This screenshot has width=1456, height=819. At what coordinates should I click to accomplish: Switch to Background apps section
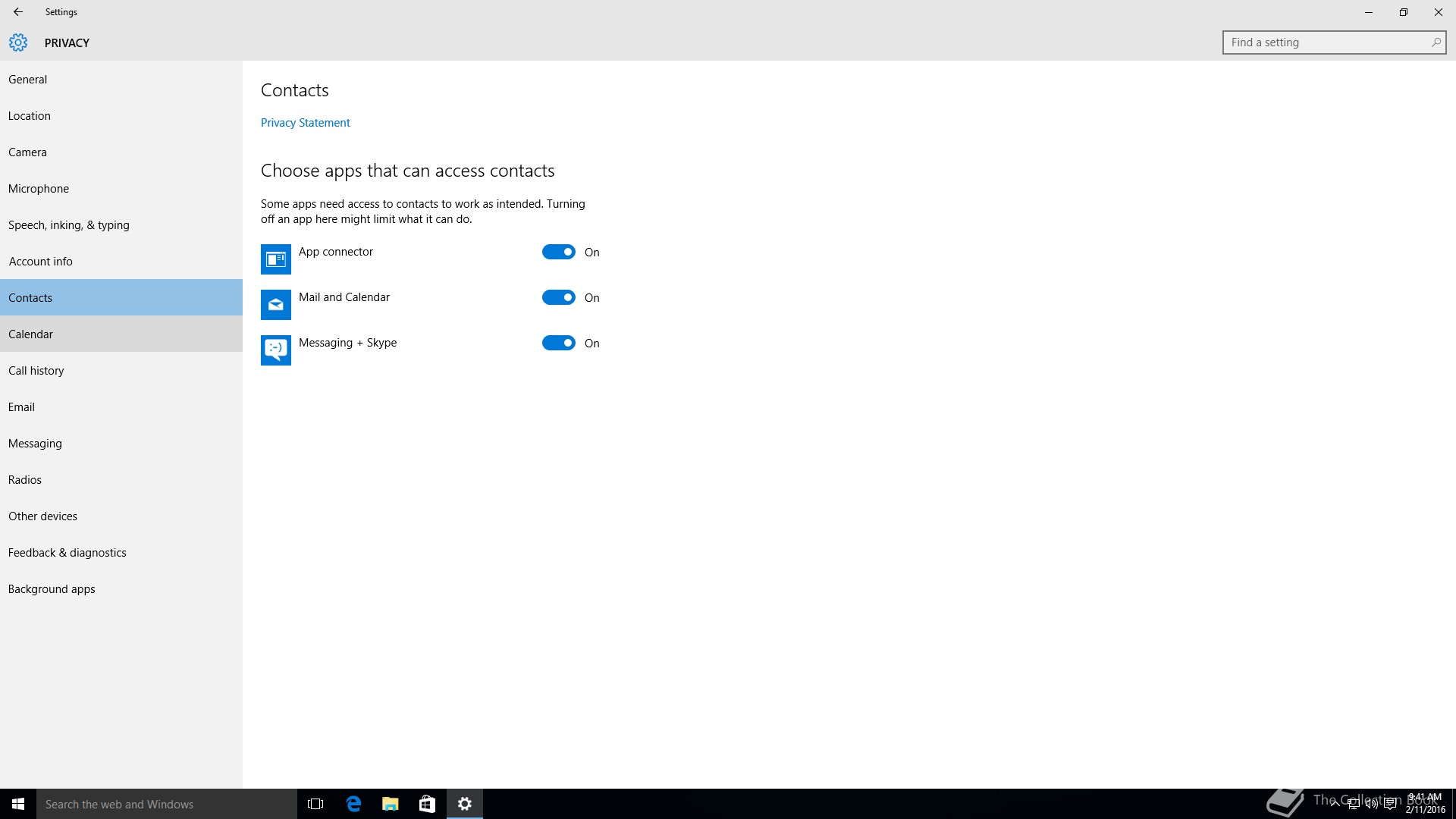click(52, 589)
